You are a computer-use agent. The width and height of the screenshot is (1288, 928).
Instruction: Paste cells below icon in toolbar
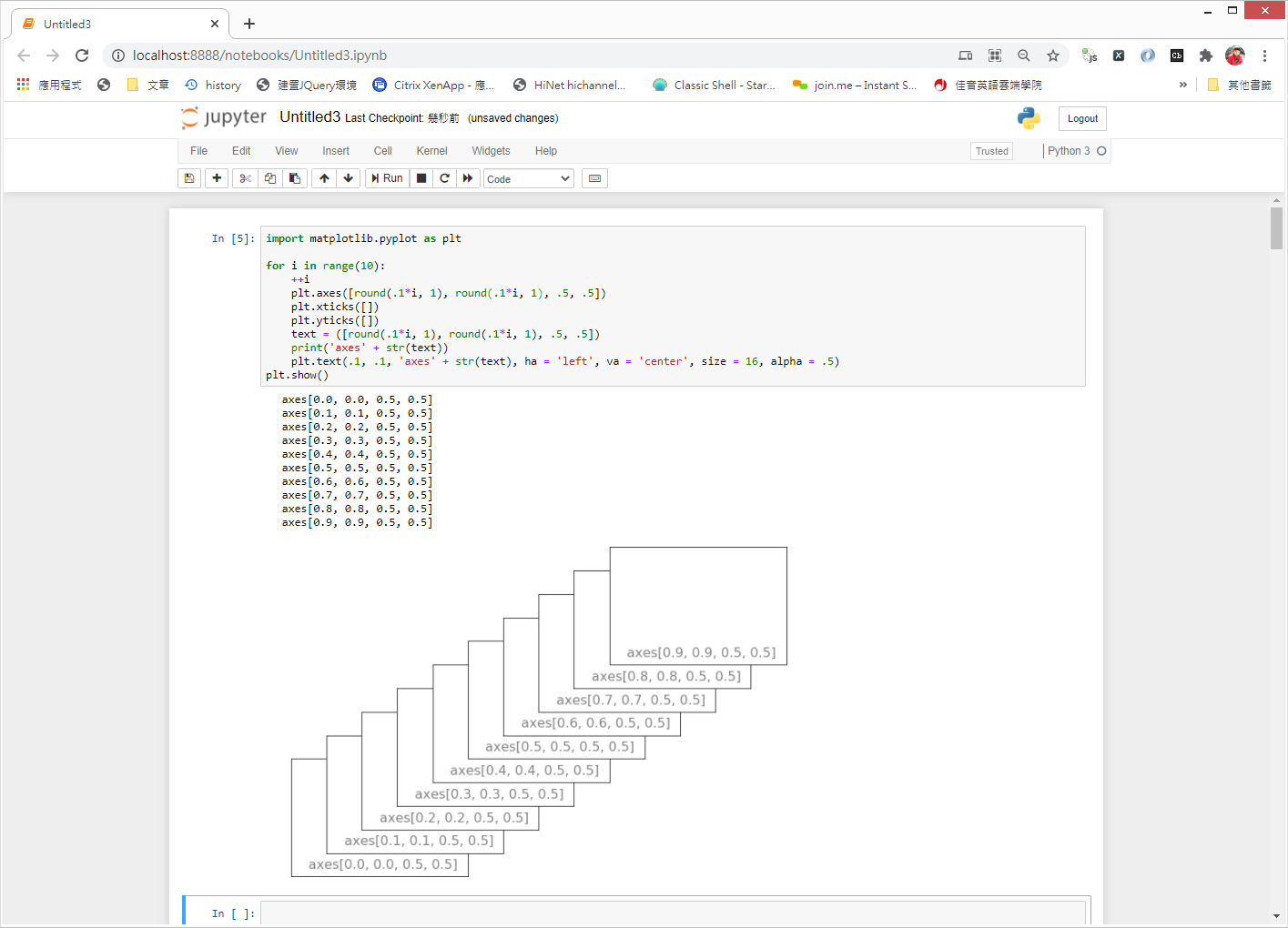tap(295, 178)
